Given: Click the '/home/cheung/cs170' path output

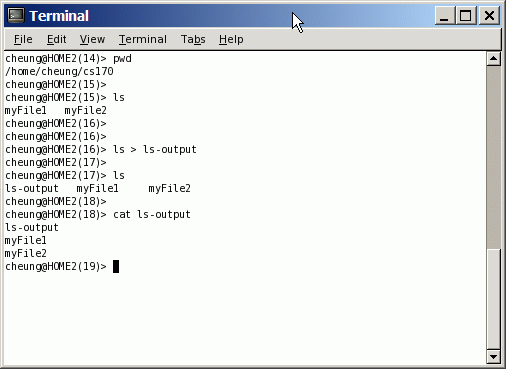Looking at the screenshot, I should coord(59,71).
